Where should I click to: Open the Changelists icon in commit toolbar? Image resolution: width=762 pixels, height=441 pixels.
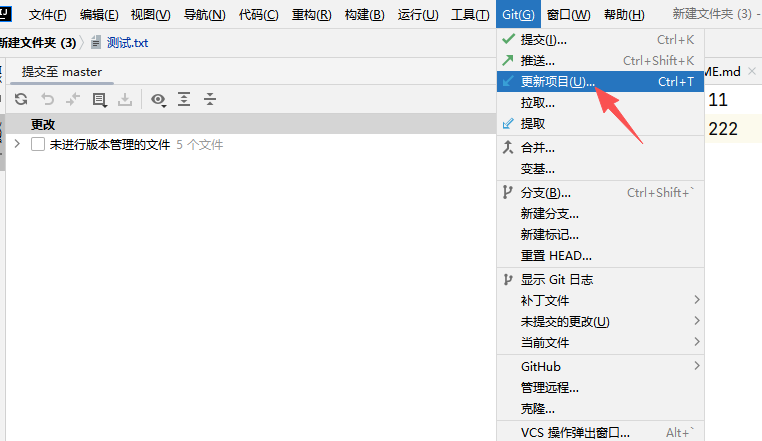(99, 100)
